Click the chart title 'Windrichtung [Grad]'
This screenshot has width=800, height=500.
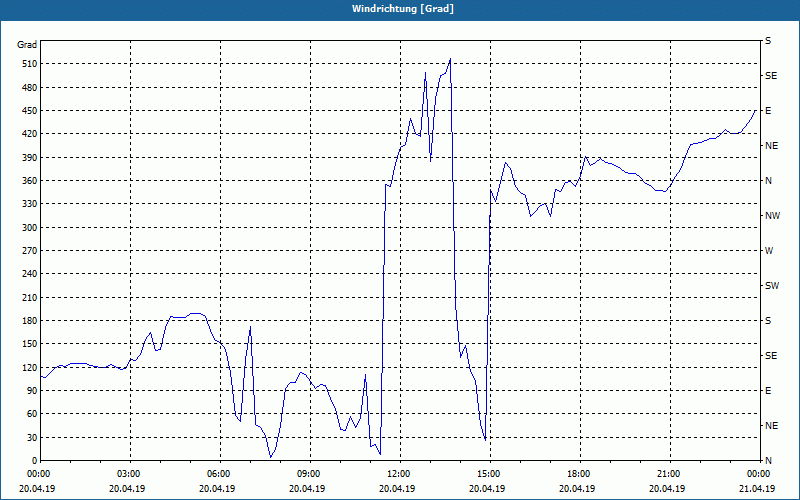coord(403,9)
